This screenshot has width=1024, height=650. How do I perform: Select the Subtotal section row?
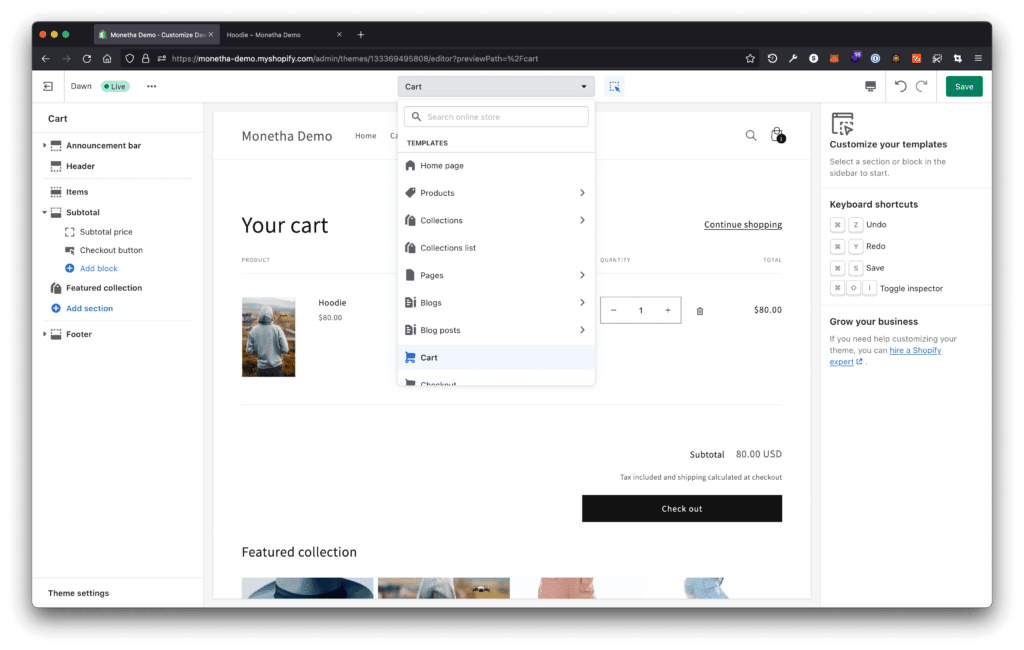(82, 212)
